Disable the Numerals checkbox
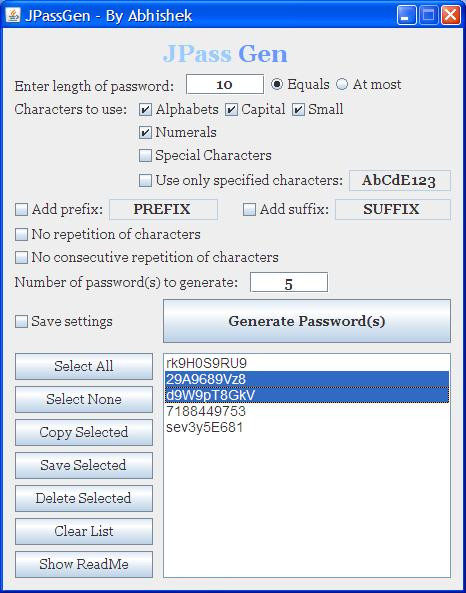The width and height of the screenshot is (466, 593). tap(145, 133)
